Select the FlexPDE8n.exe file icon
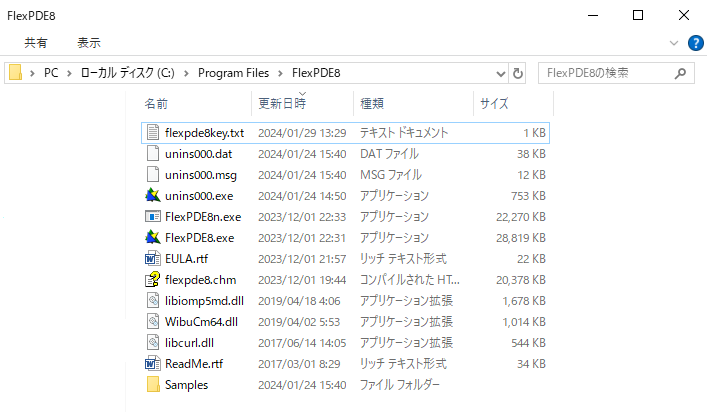 (153, 216)
